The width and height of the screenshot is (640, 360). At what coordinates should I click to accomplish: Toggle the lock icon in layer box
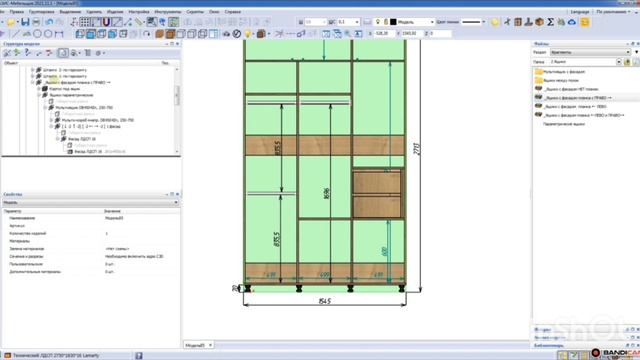pyautogui.click(x=386, y=22)
